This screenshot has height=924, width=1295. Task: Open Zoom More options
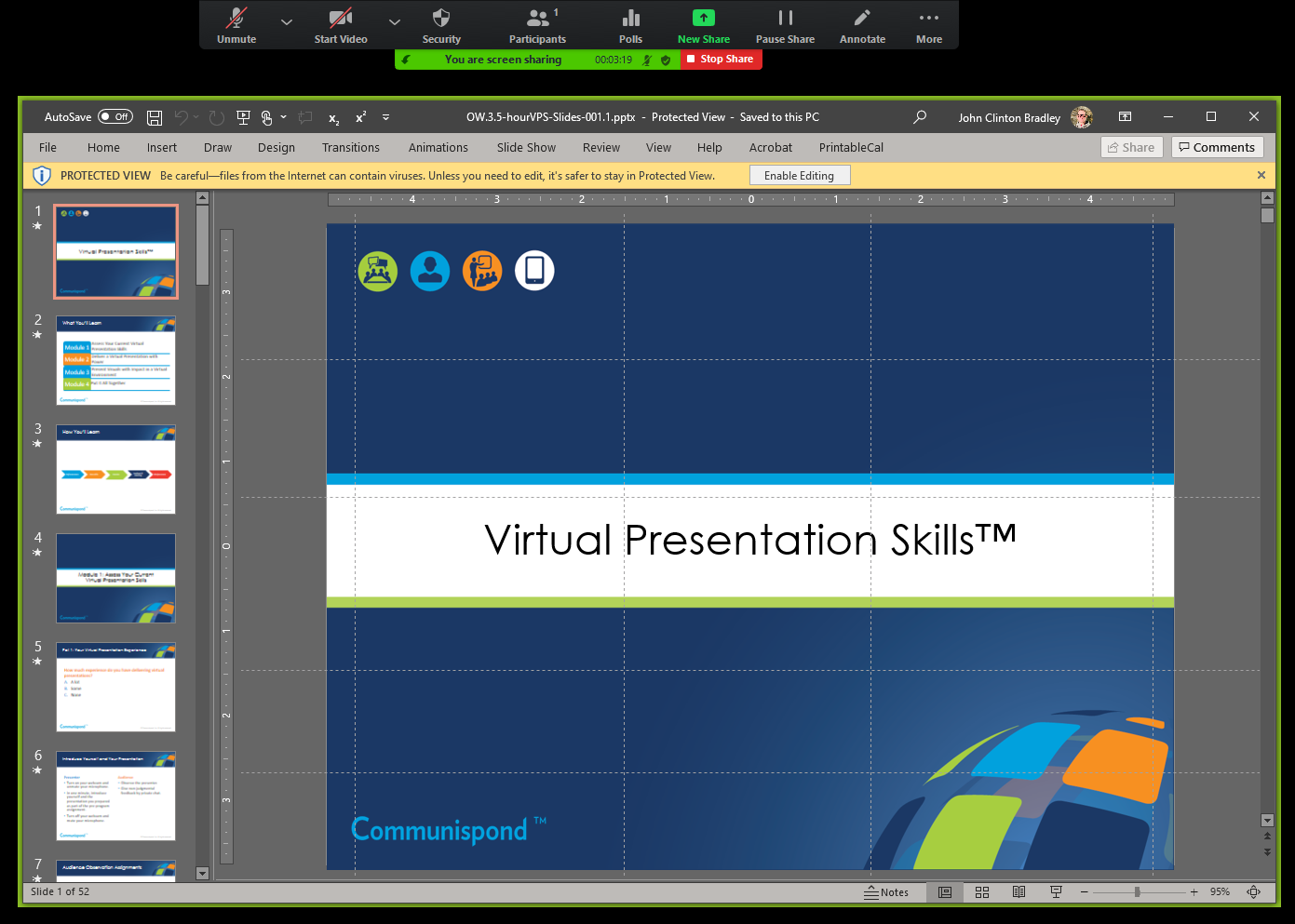929,25
